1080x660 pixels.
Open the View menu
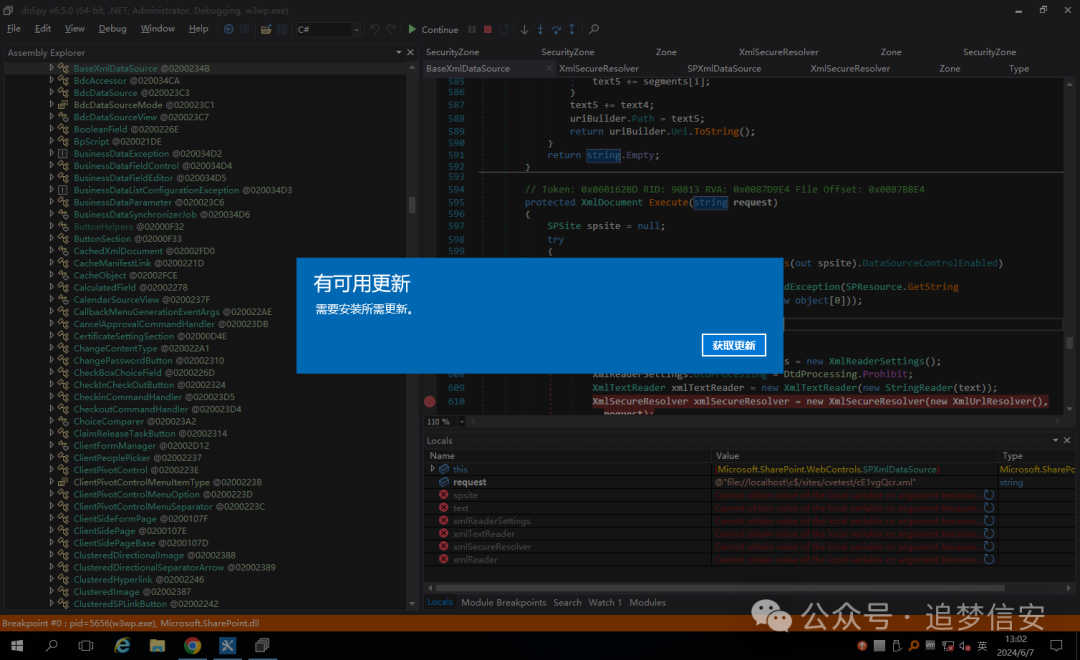[74, 29]
